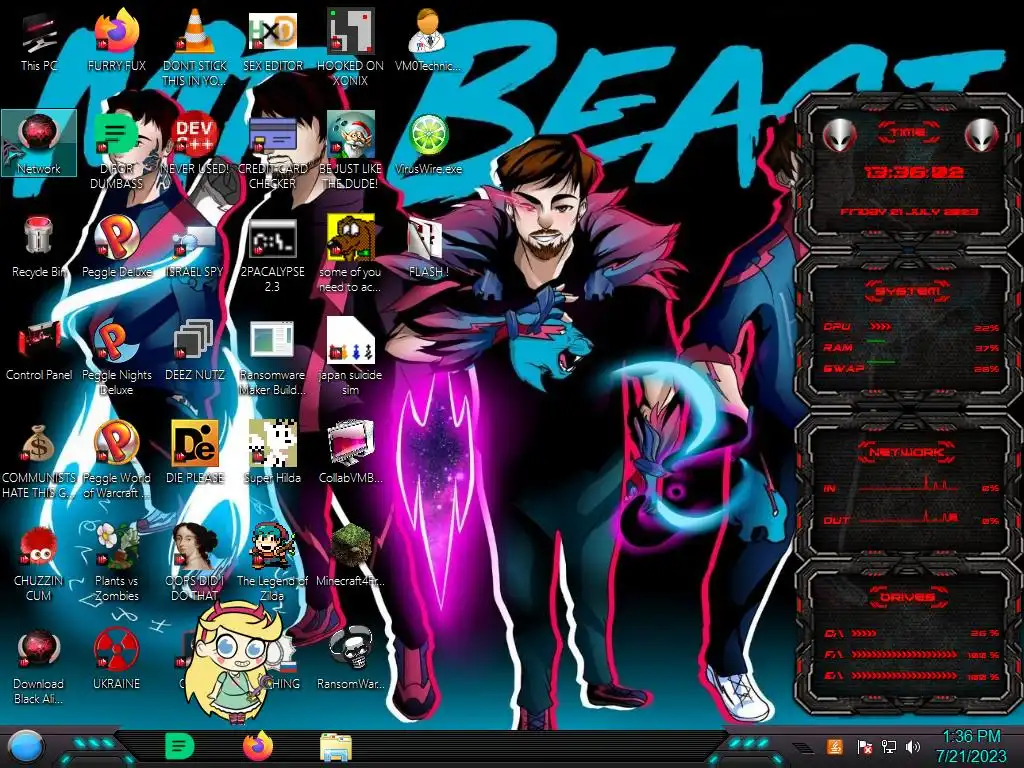The width and height of the screenshot is (1024, 768).
Task: Click the network OUT graph
Action: [910, 517]
